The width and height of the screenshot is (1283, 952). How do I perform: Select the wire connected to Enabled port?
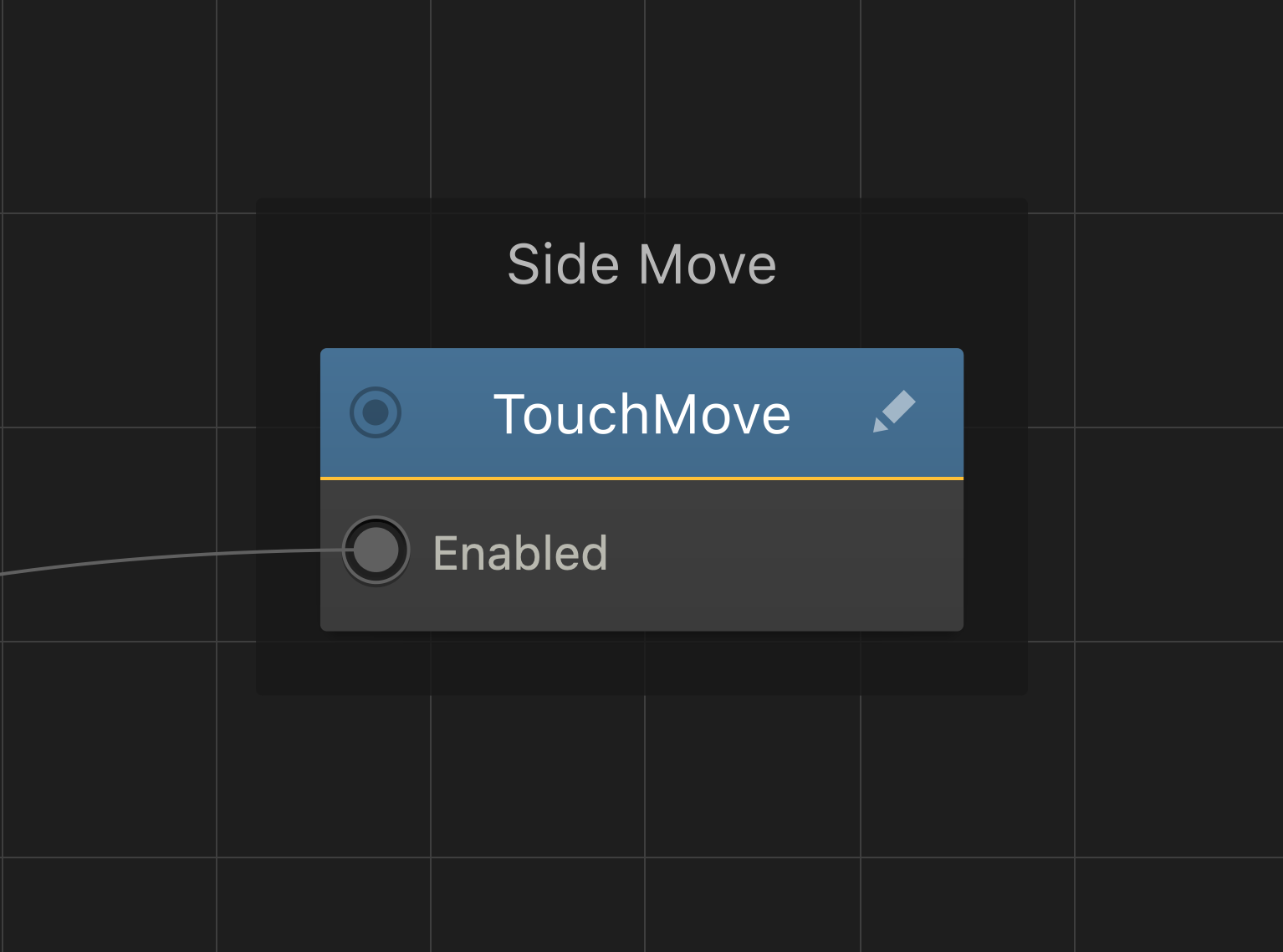tap(167, 557)
